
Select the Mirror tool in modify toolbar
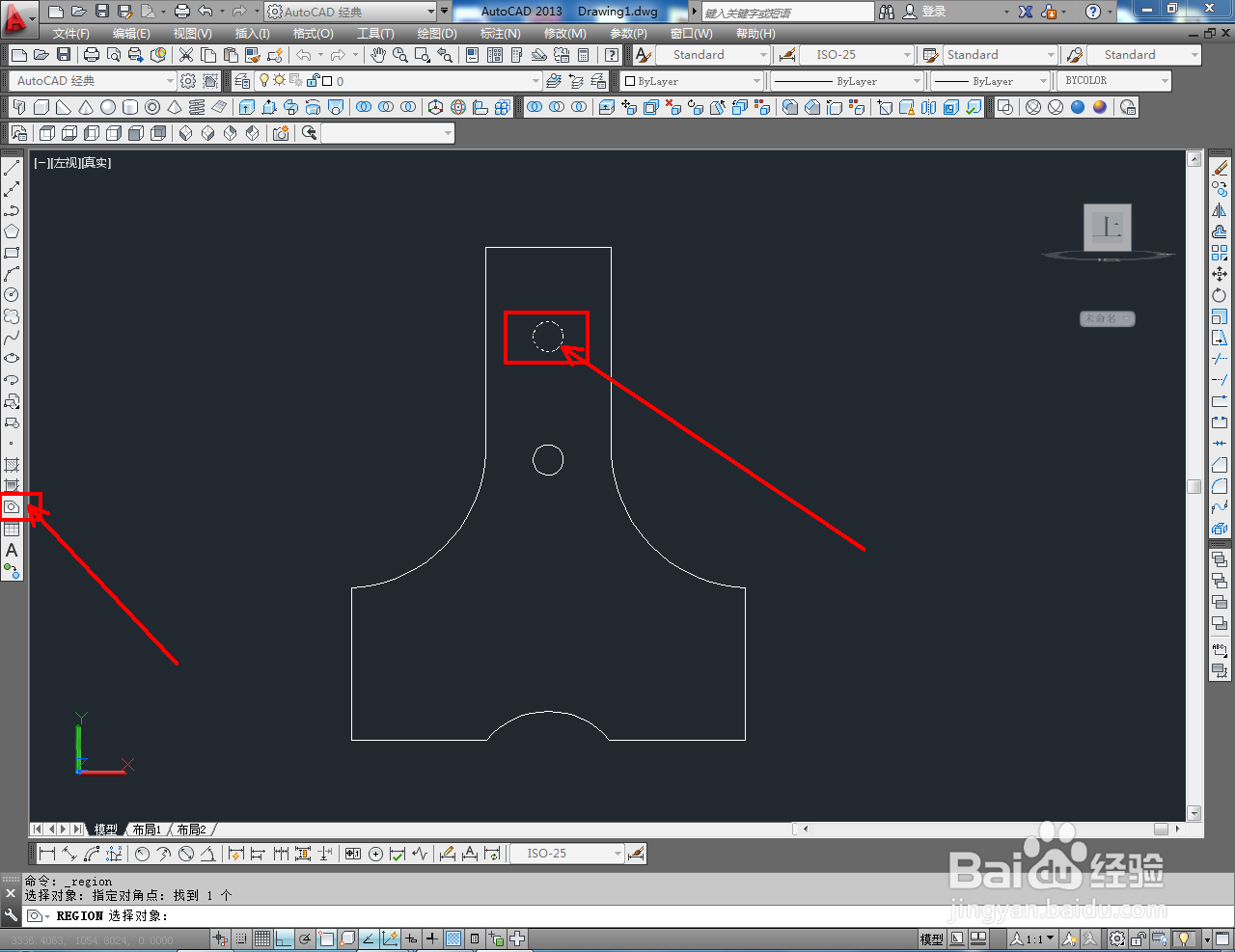(1220, 210)
